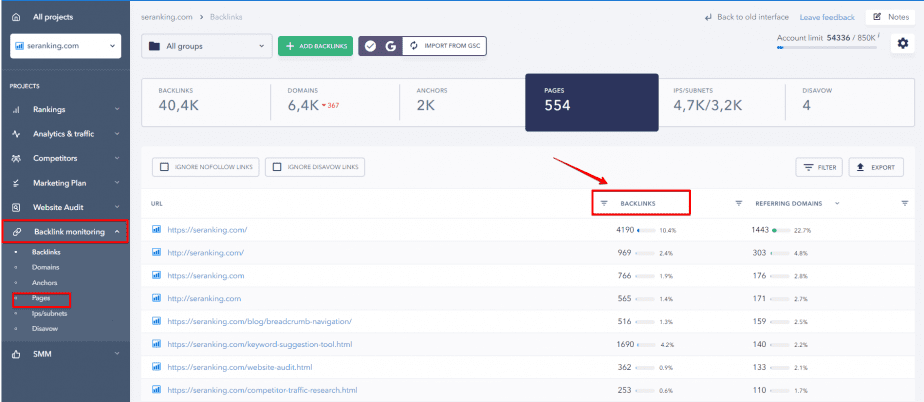This screenshot has height=402, width=924.
Task: Click chart icon for http://seranking.com/ row
Action: click(x=157, y=252)
